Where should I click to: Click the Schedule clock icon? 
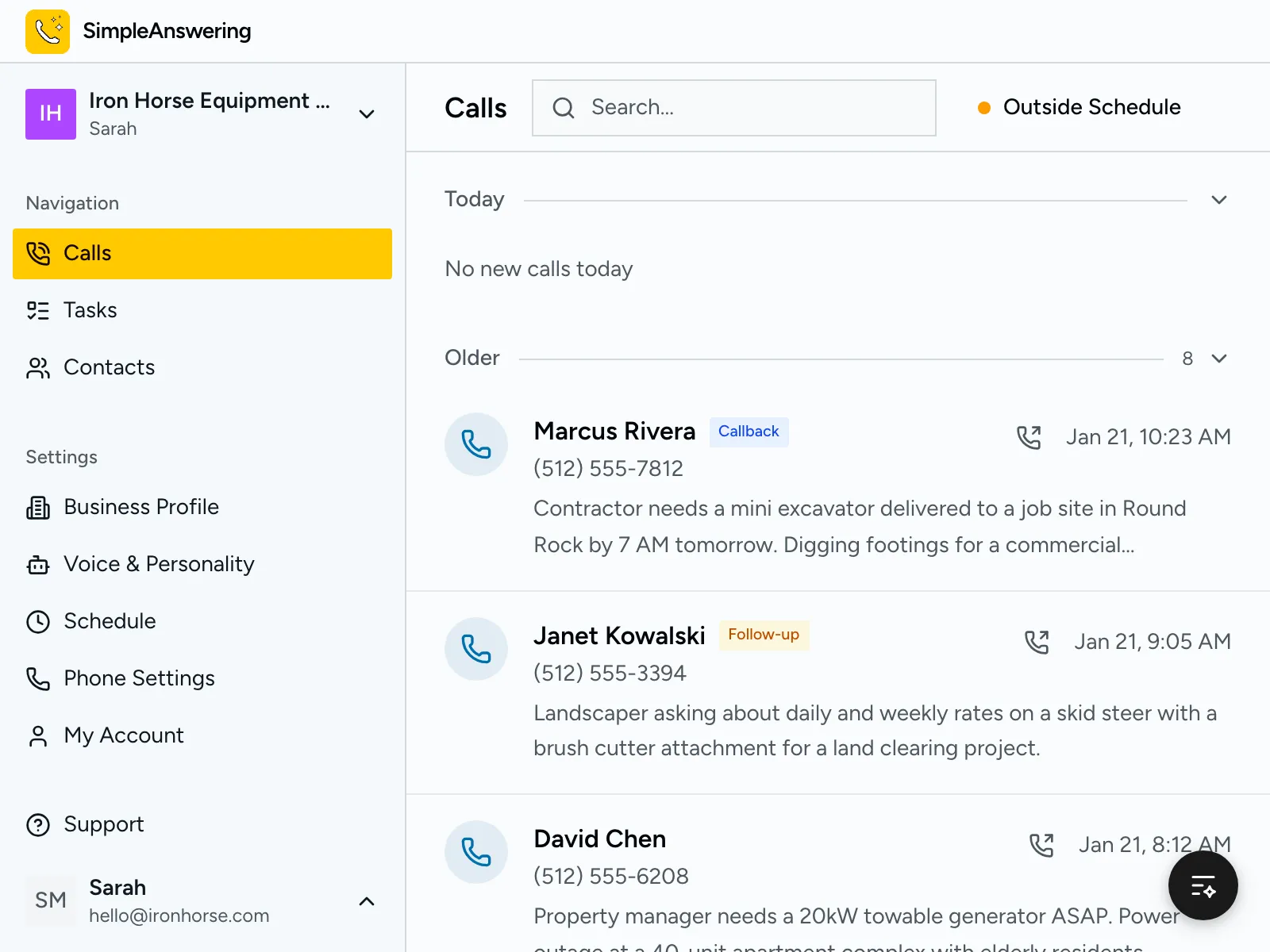[x=38, y=621]
